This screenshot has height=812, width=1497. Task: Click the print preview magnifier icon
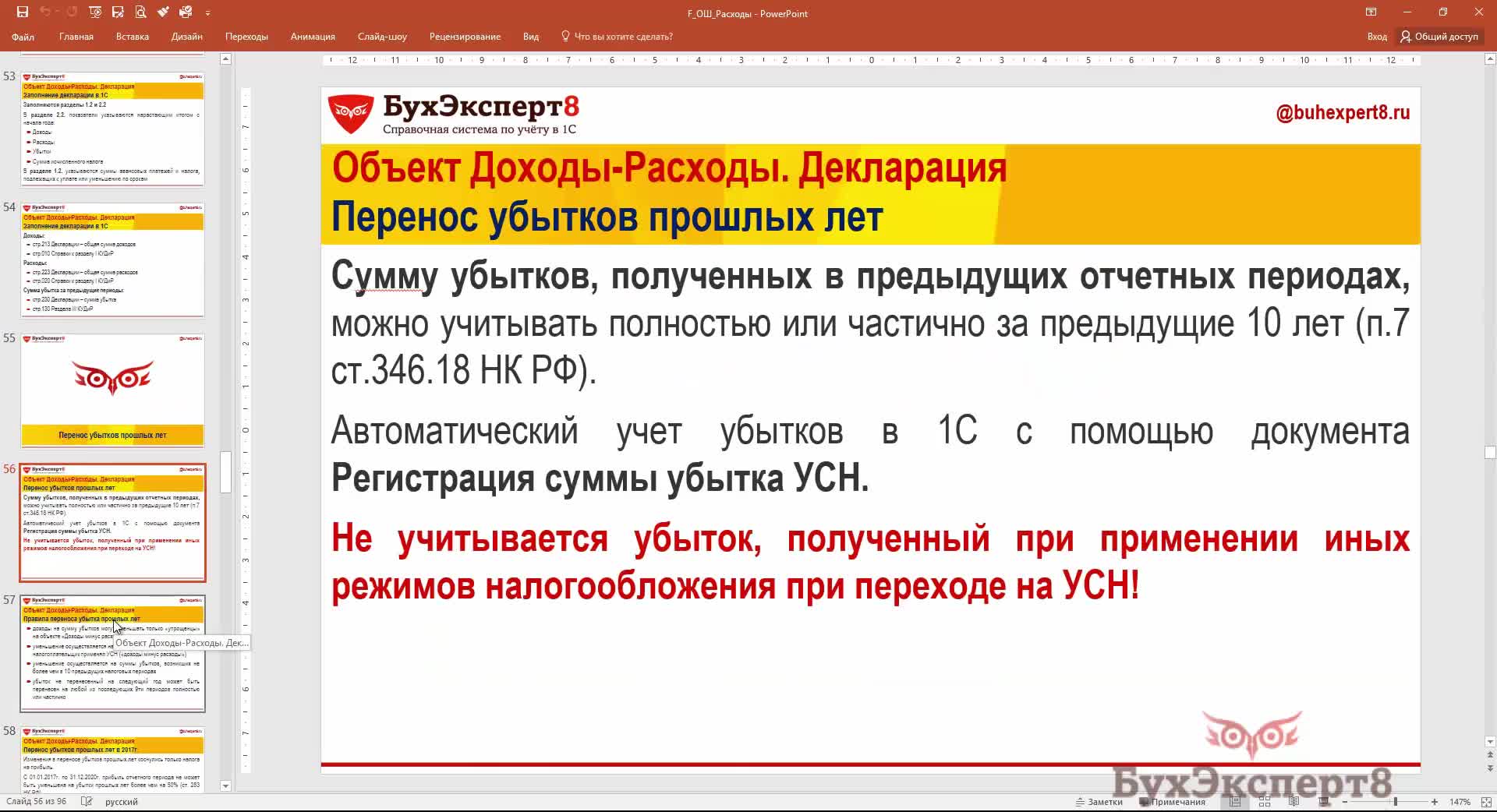click(x=140, y=12)
